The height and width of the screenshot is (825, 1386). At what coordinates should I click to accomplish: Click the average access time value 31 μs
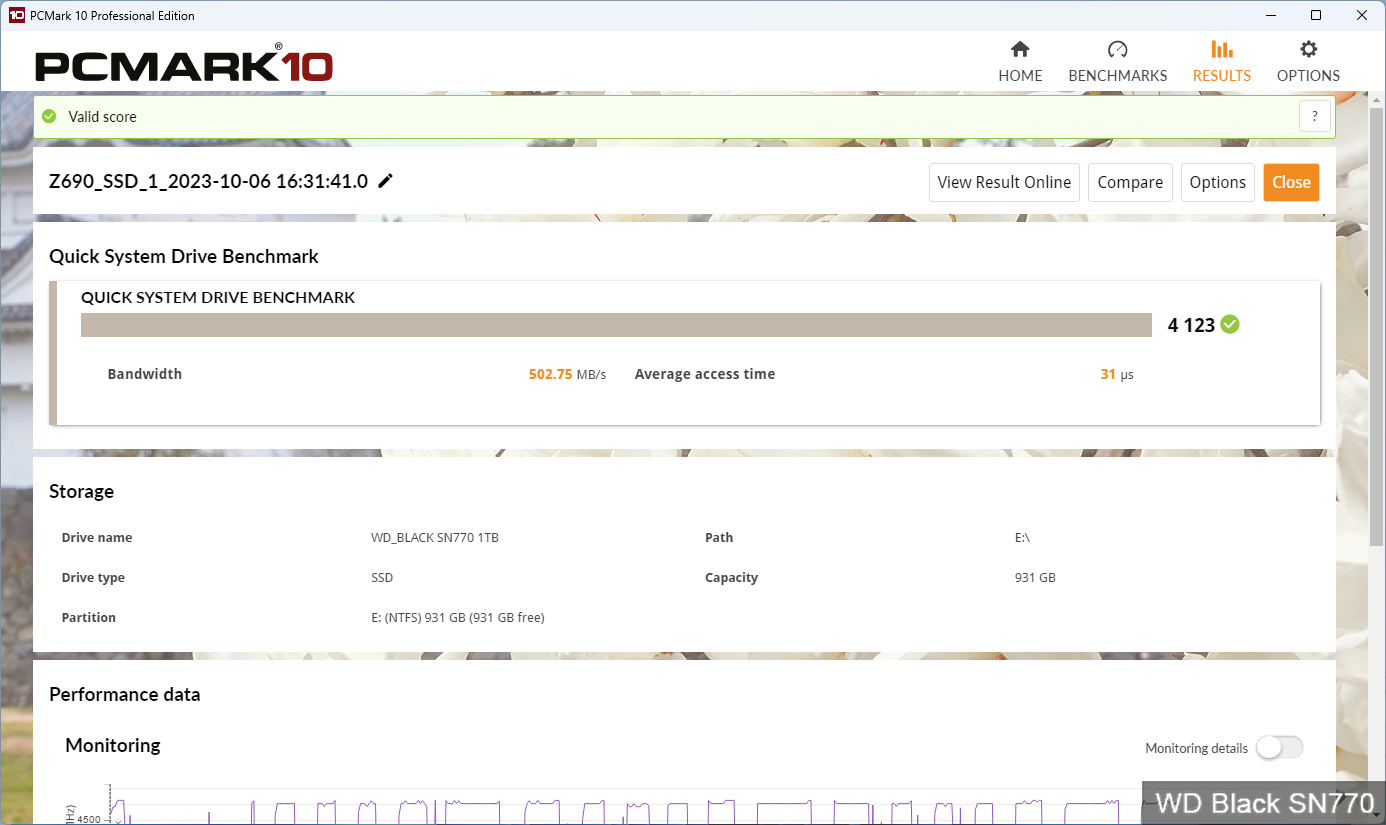[1117, 374]
